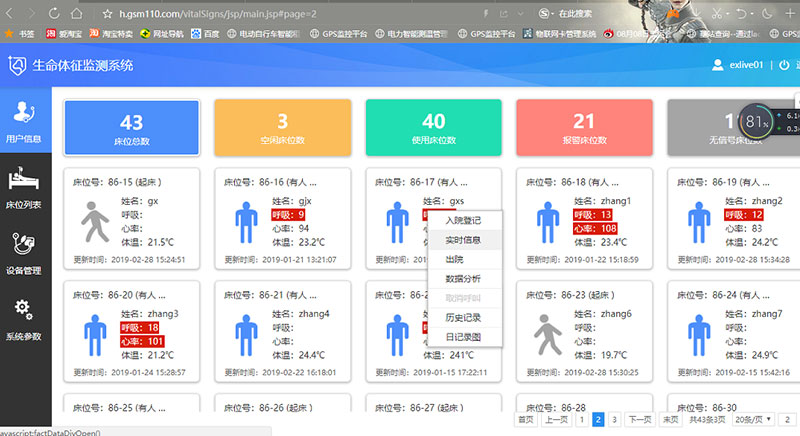Click the exlive01 user avatar icon
800x436 pixels.
point(718,65)
